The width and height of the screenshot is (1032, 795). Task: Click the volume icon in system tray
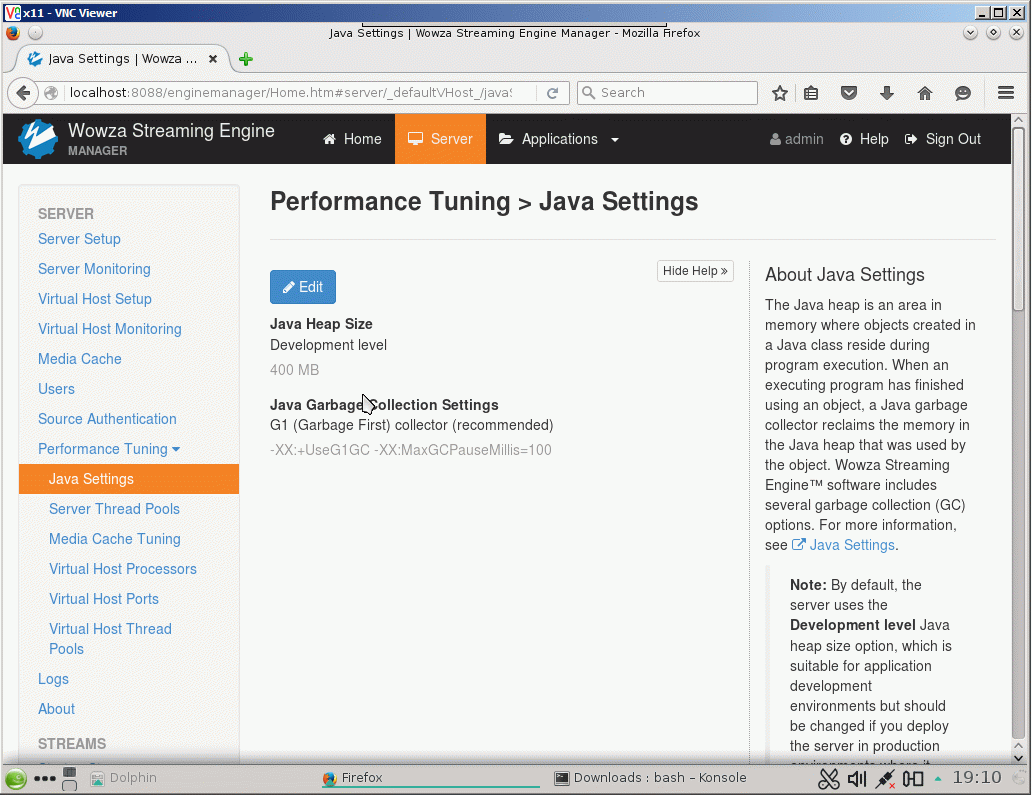coord(857,778)
